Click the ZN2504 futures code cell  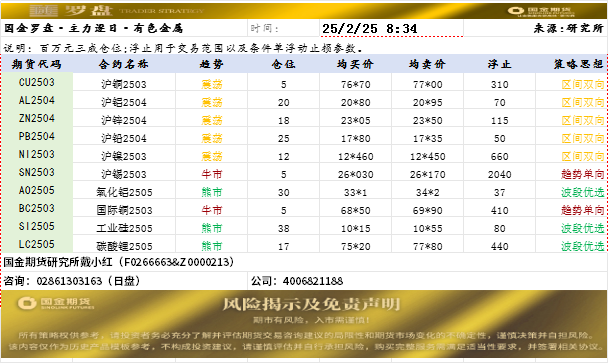coord(37,118)
